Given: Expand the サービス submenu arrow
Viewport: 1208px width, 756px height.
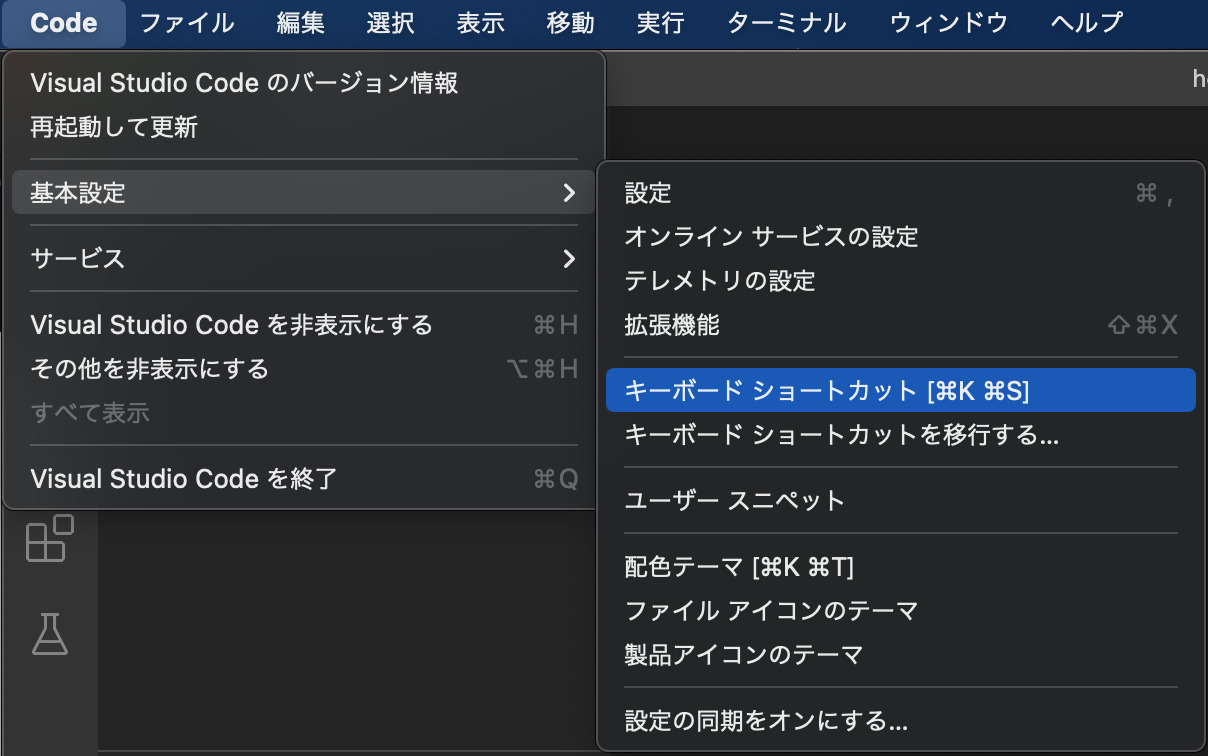Looking at the screenshot, I should [568, 259].
